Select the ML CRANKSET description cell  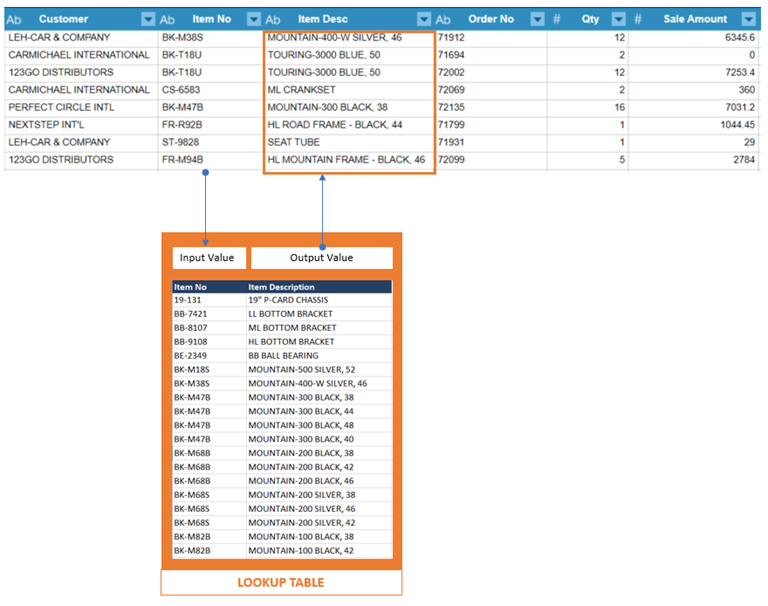pos(349,90)
